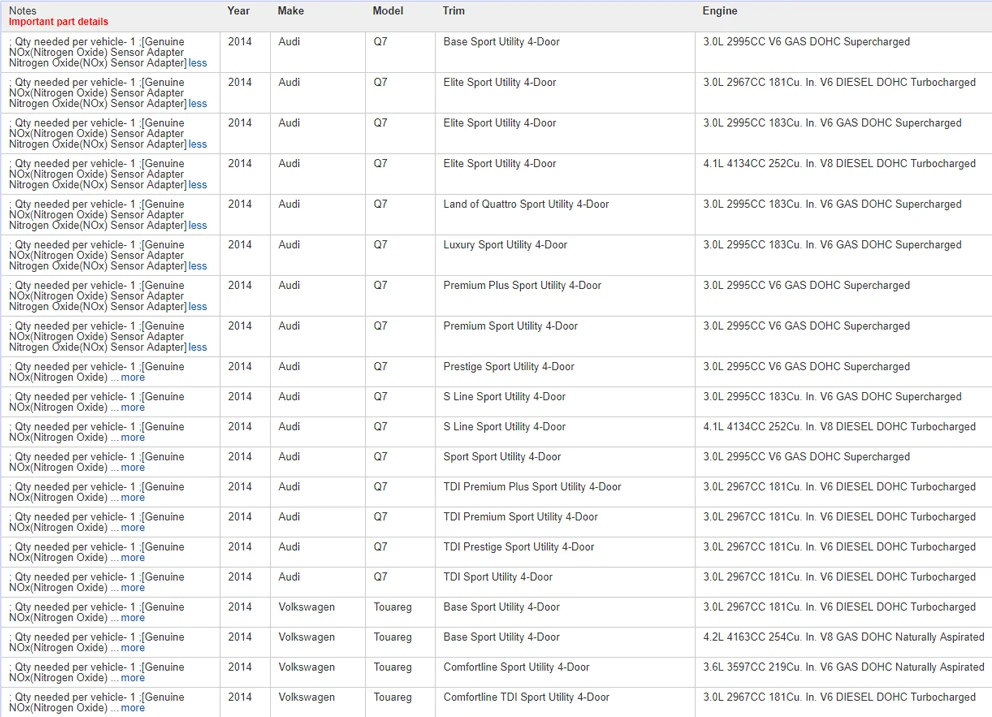
Task: Click 'less' in Elite 3.0L 2995CC gas row
Action: [x=197, y=144]
